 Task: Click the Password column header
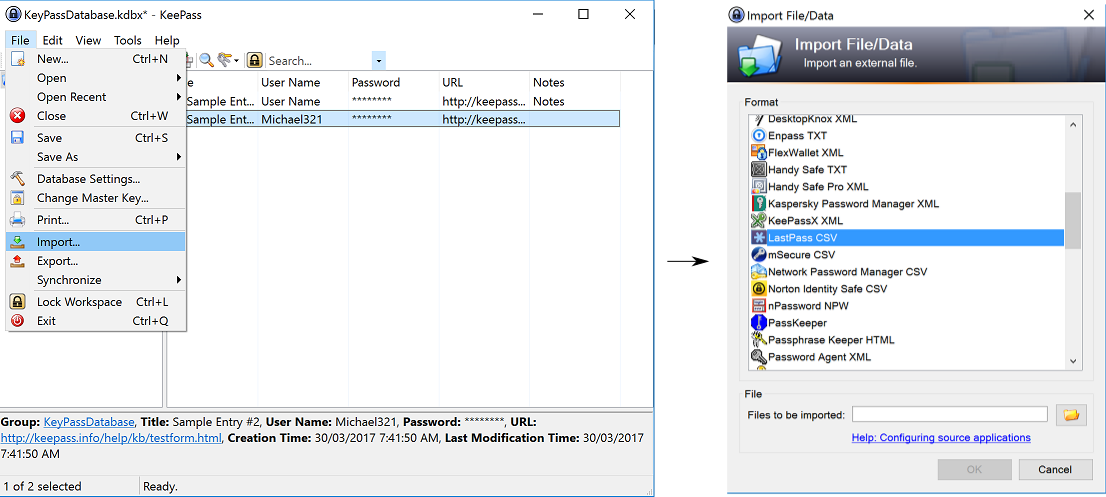pos(394,82)
